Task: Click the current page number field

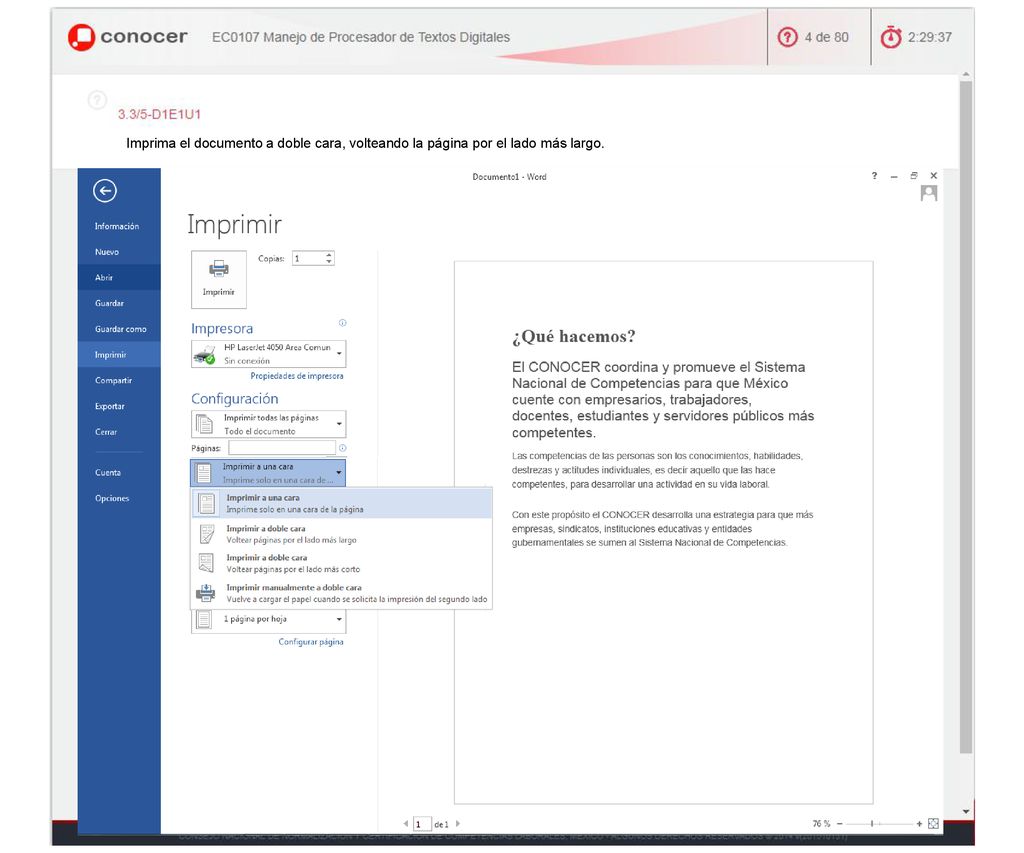Action: click(x=422, y=824)
